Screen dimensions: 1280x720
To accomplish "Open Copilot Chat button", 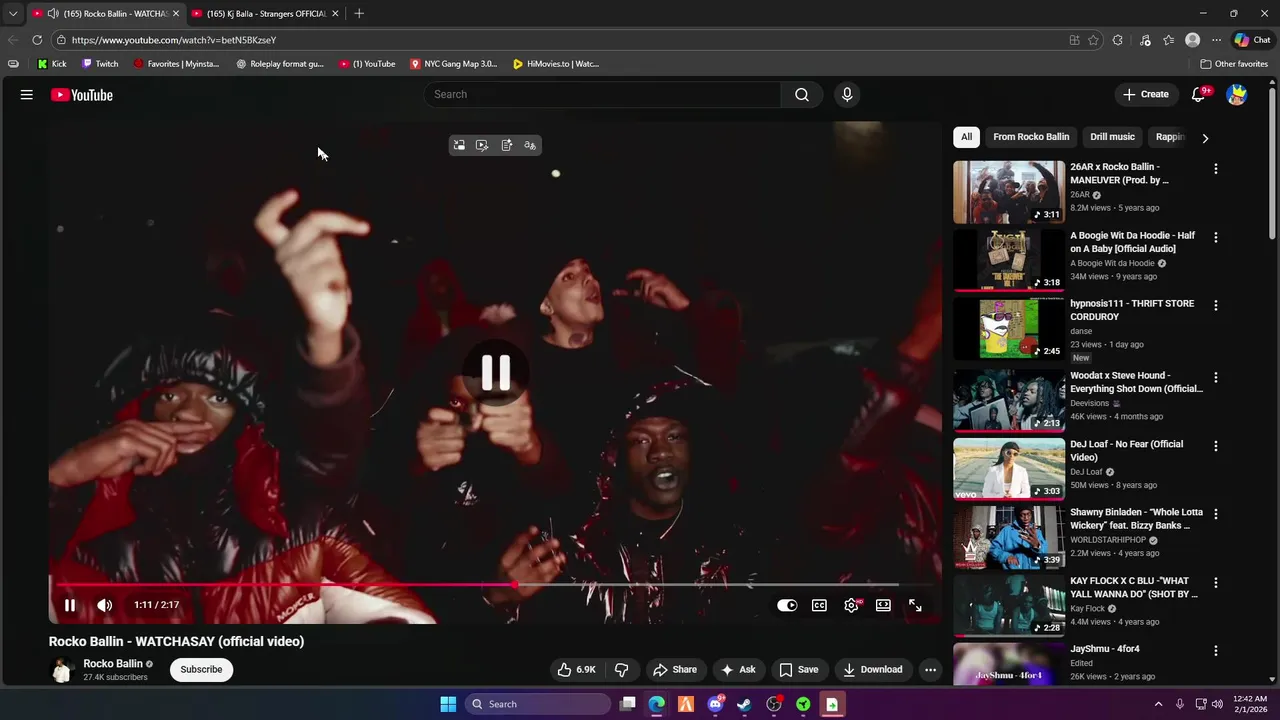I will click(x=1252, y=40).
